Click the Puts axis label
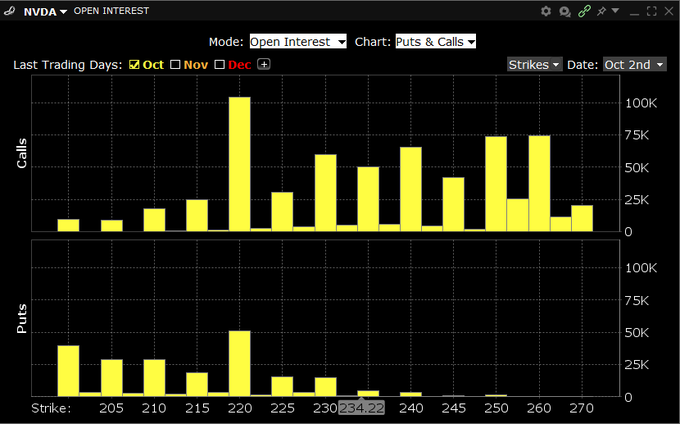This screenshot has height=424, width=680. [22, 319]
